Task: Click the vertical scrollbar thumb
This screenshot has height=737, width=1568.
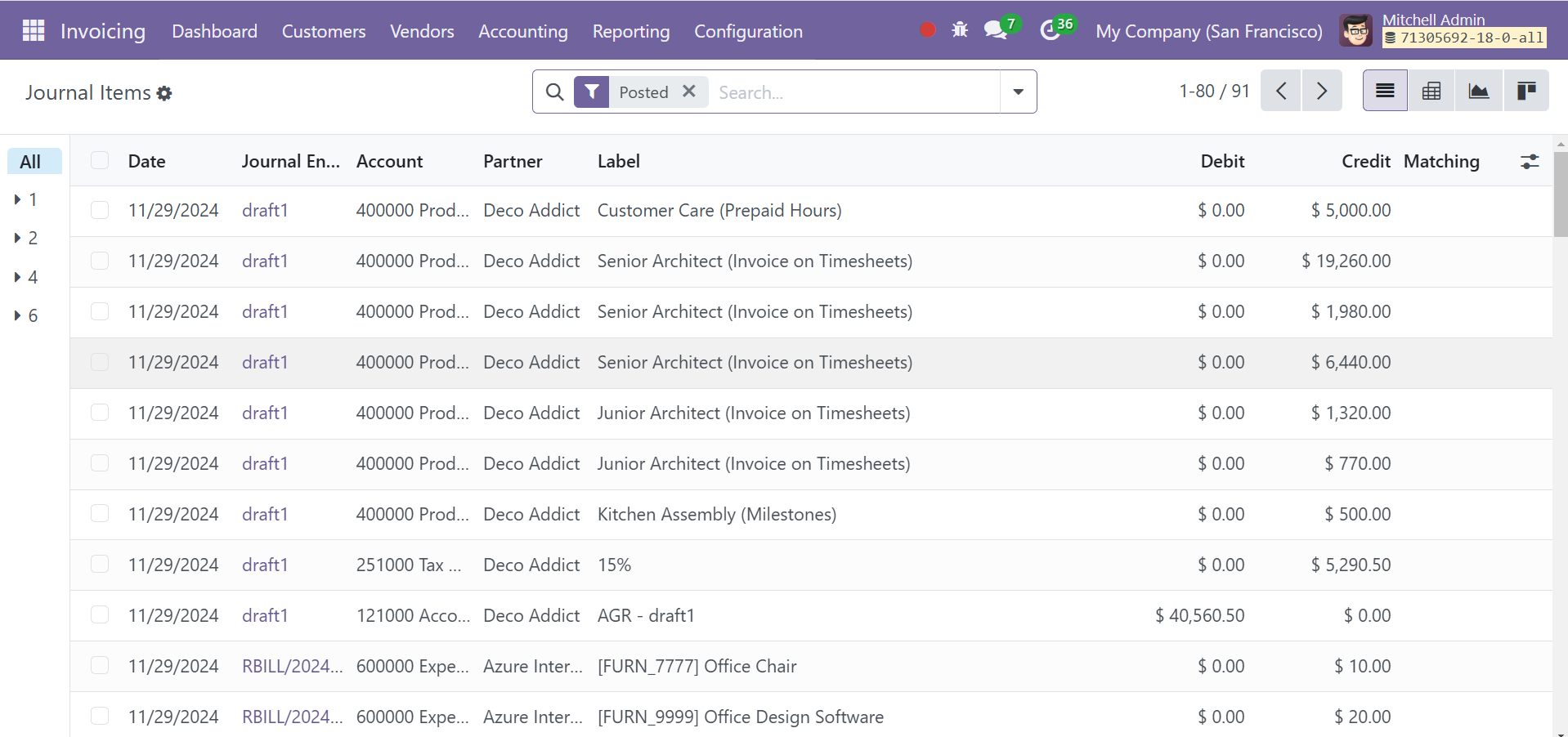Action: point(1560,194)
